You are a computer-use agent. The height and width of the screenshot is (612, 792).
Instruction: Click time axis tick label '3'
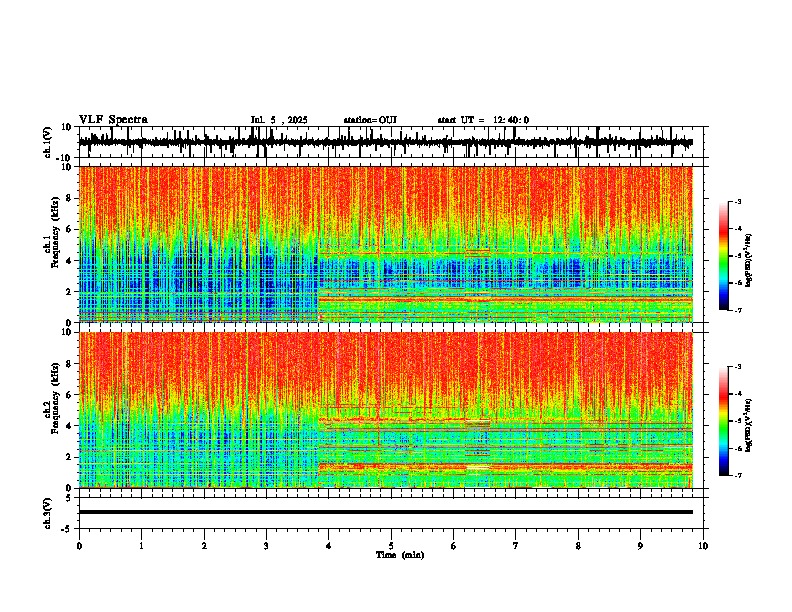coord(266,546)
